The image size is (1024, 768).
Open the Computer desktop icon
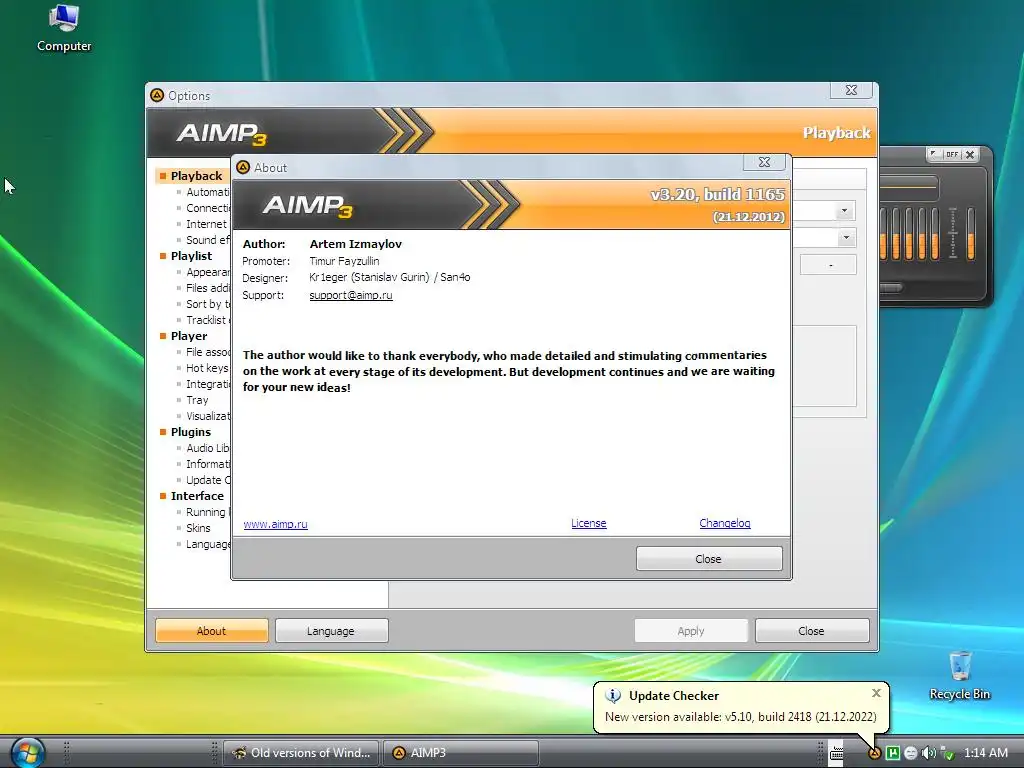coord(64,29)
